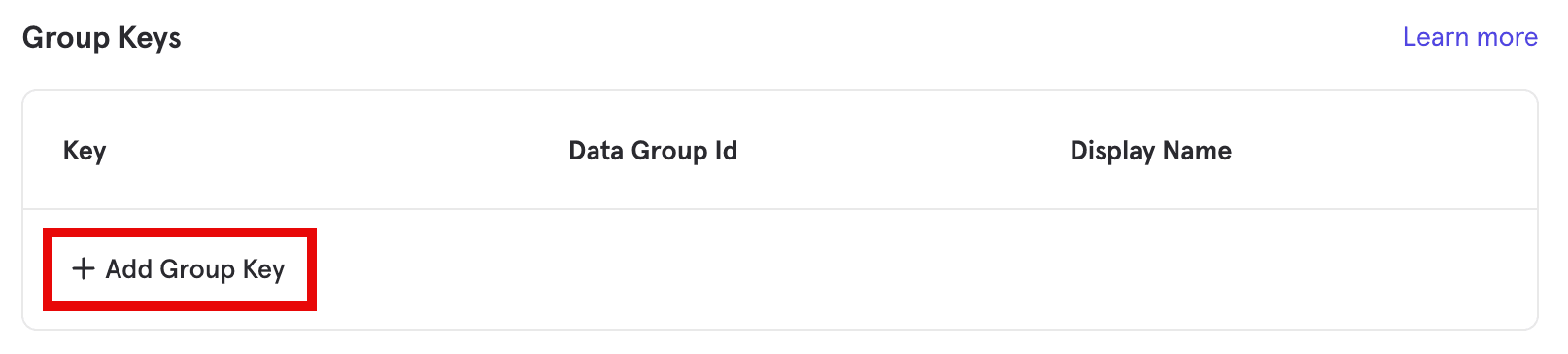The height and width of the screenshot is (354, 1568).
Task: Select the Display Name column header
Action: pyautogui.click(x=1150, y=151)
